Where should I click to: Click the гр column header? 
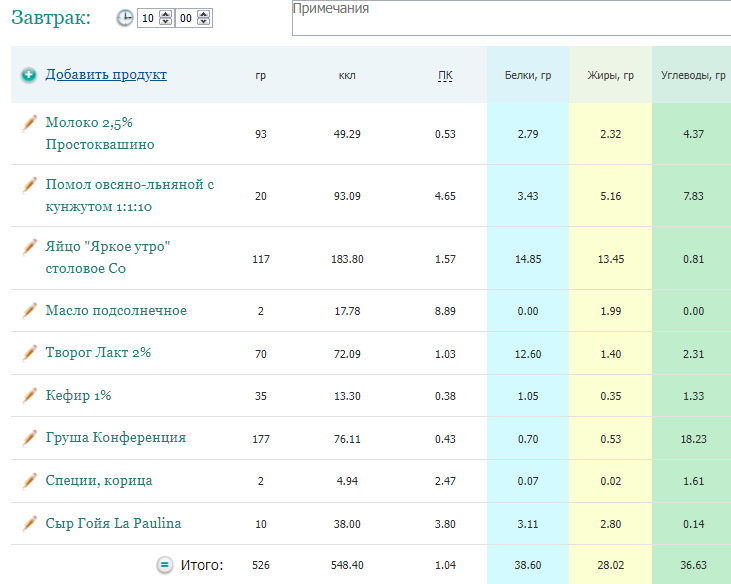(x=261, y=76)
